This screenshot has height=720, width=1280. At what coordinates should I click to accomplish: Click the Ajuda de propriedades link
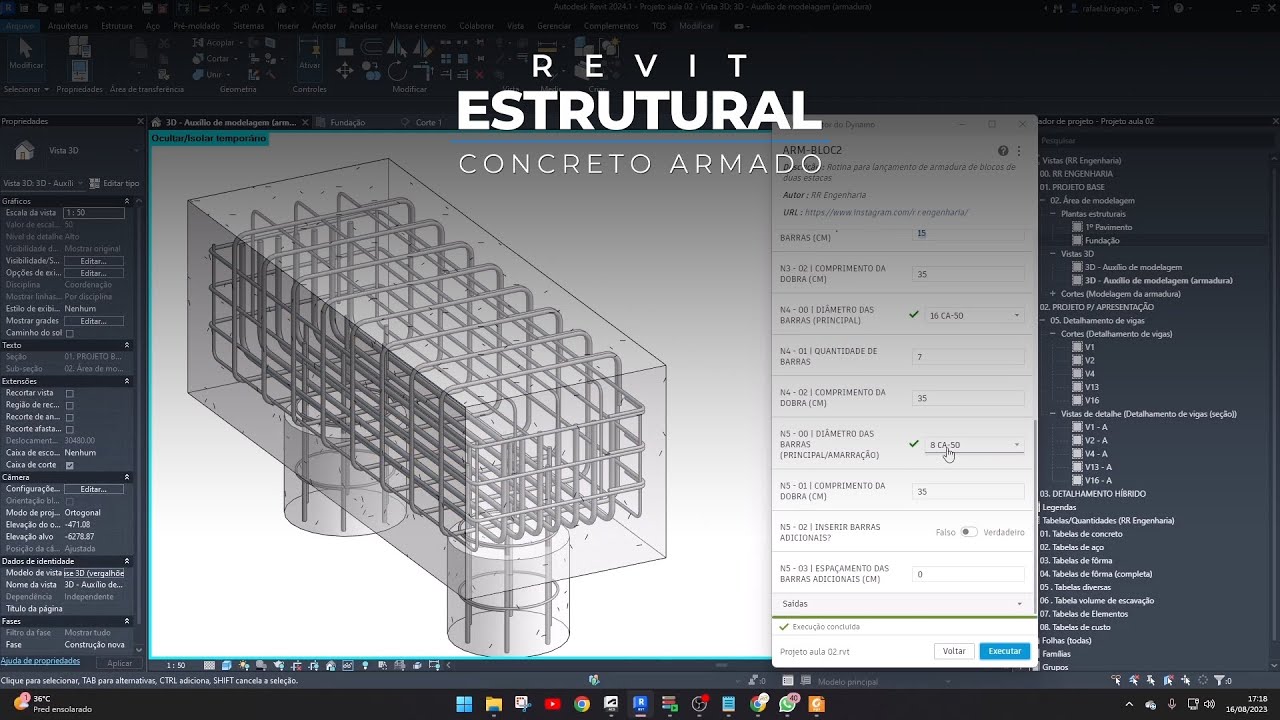pos(40,661)
